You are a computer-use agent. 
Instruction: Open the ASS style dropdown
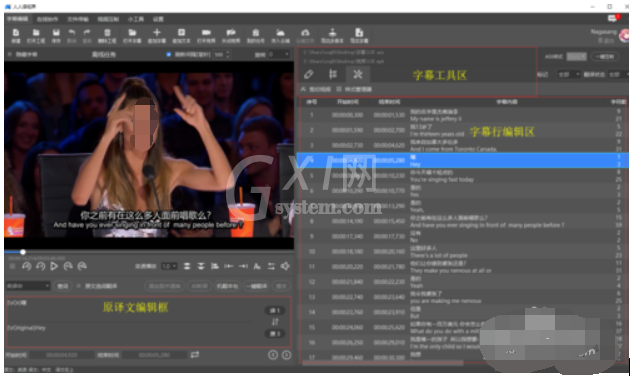pos(576,56)
